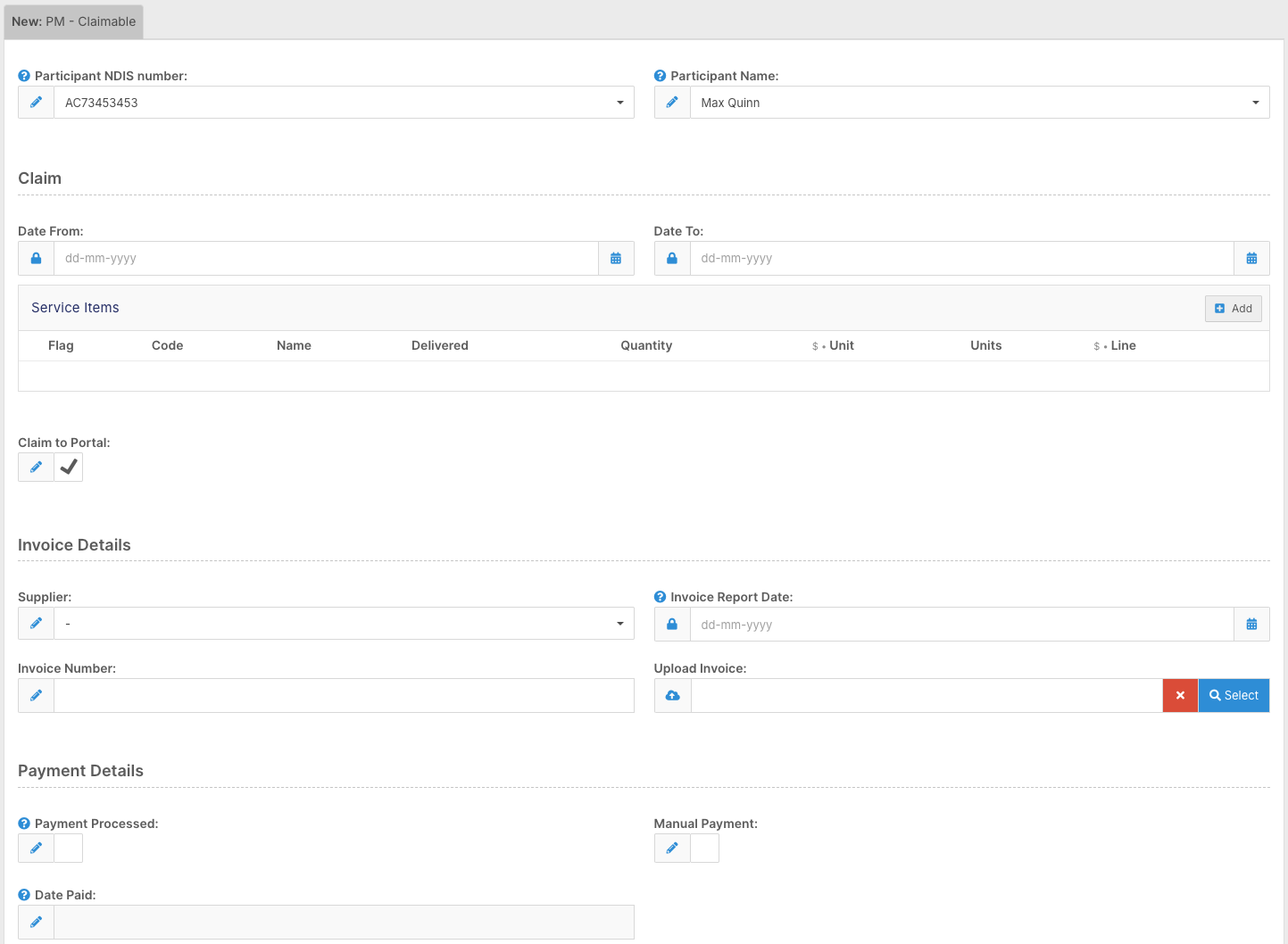Click the $ Unit column header
1288x944 pixels.
click(x=833, y=345)
